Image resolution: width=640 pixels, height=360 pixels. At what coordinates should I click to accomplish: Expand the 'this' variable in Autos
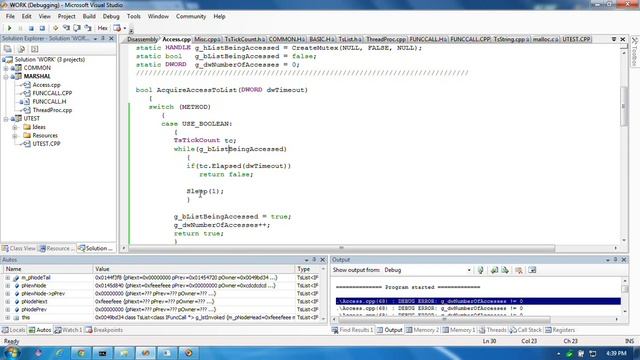pos(7,317)
